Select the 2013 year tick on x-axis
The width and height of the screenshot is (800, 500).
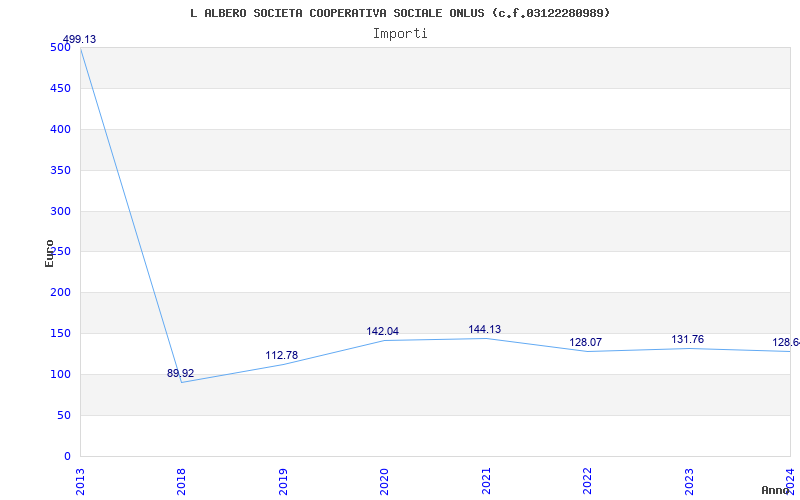pos(81,481)
